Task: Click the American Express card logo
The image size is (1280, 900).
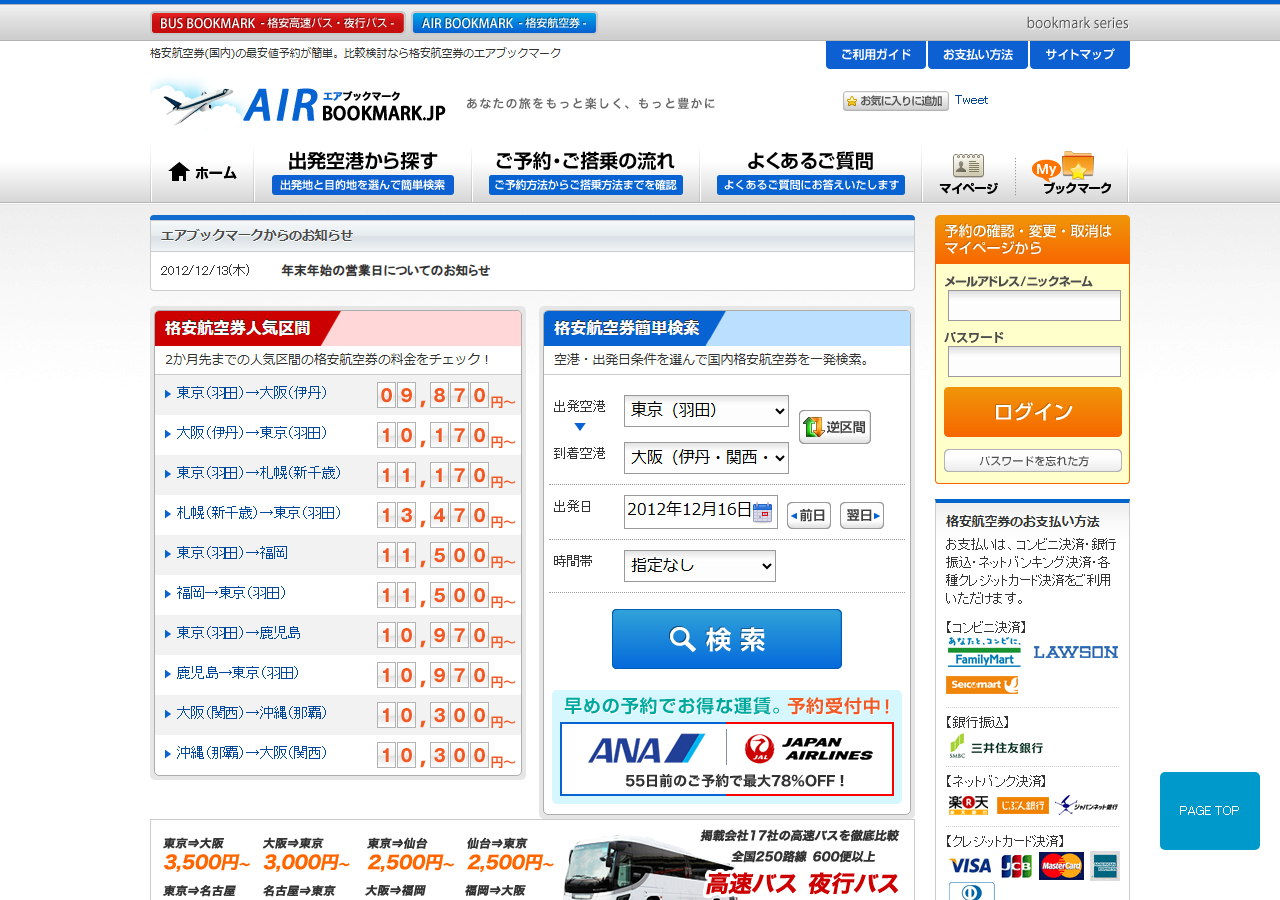Action: 1105,866
